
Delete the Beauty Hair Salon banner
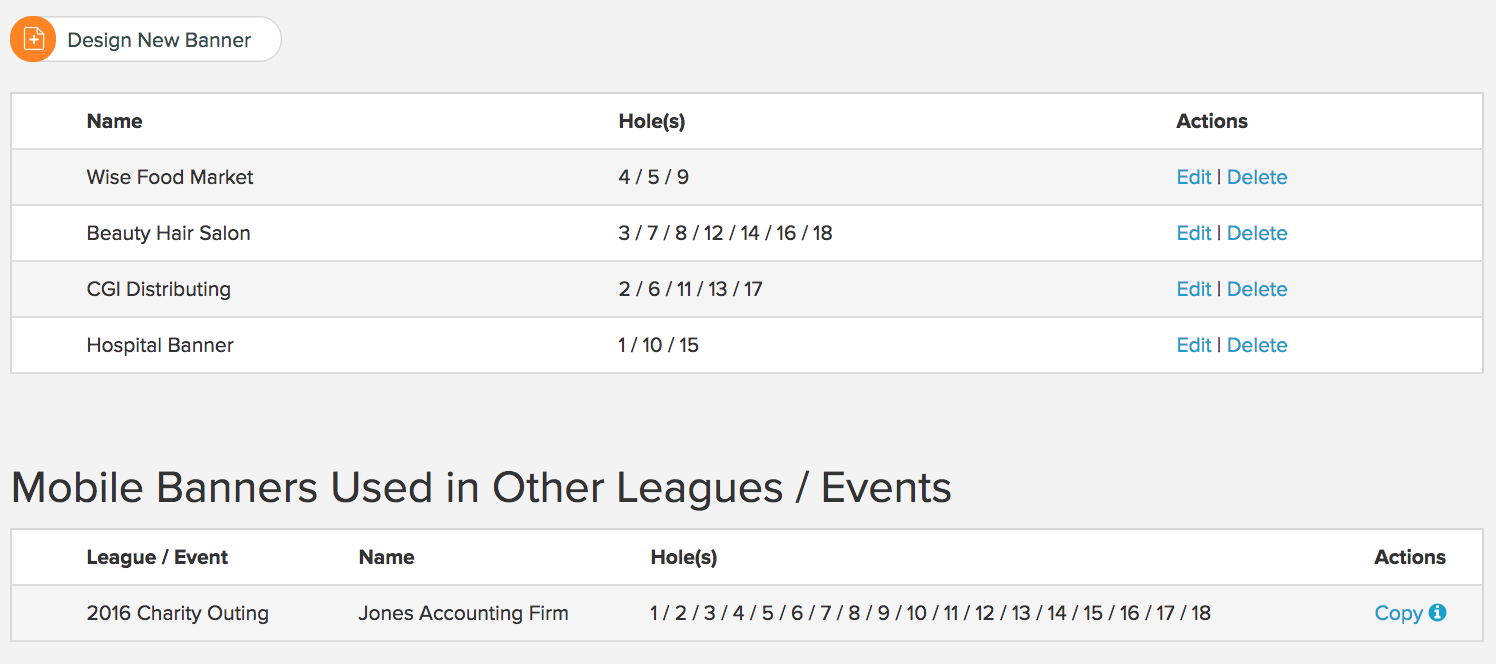point(1257,233)
